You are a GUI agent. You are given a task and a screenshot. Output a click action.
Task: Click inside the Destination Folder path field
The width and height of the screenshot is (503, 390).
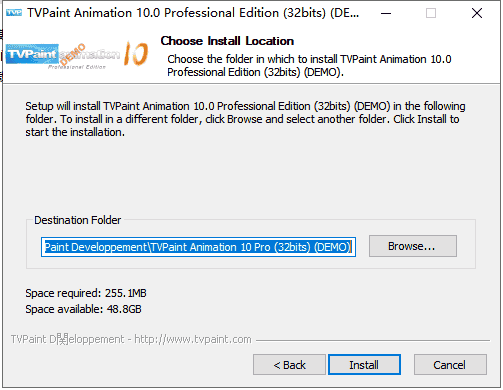[198, 247]
